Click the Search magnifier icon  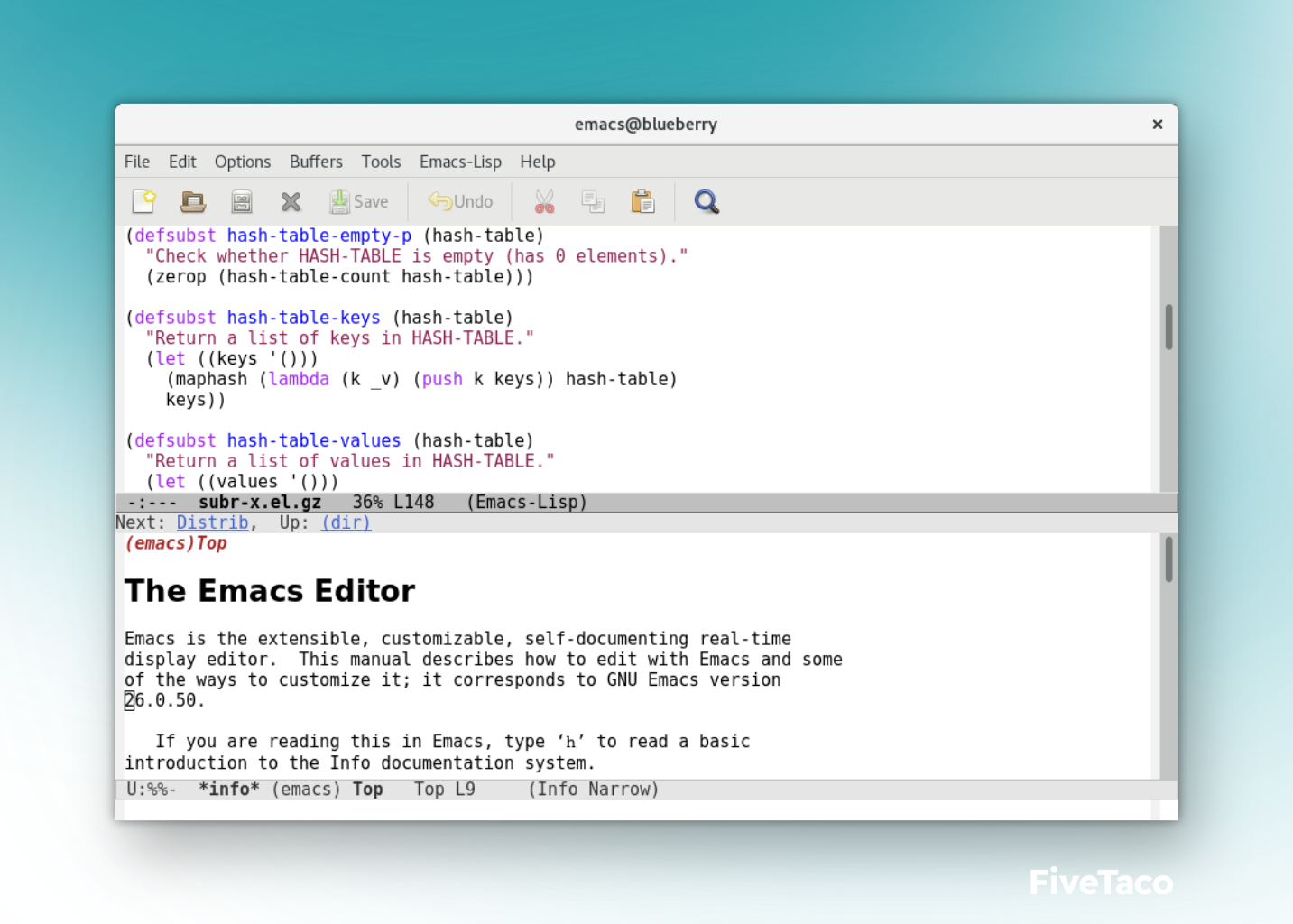707,201
